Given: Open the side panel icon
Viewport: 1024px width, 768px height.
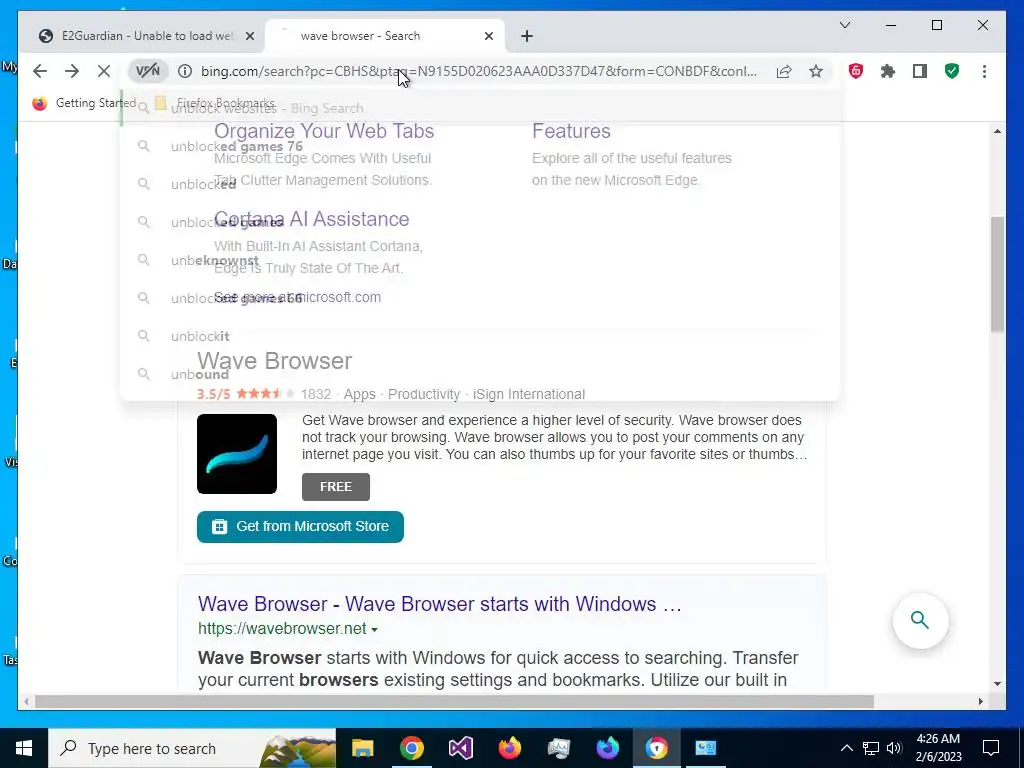Looking at the screenshot, I should [920, 71].
